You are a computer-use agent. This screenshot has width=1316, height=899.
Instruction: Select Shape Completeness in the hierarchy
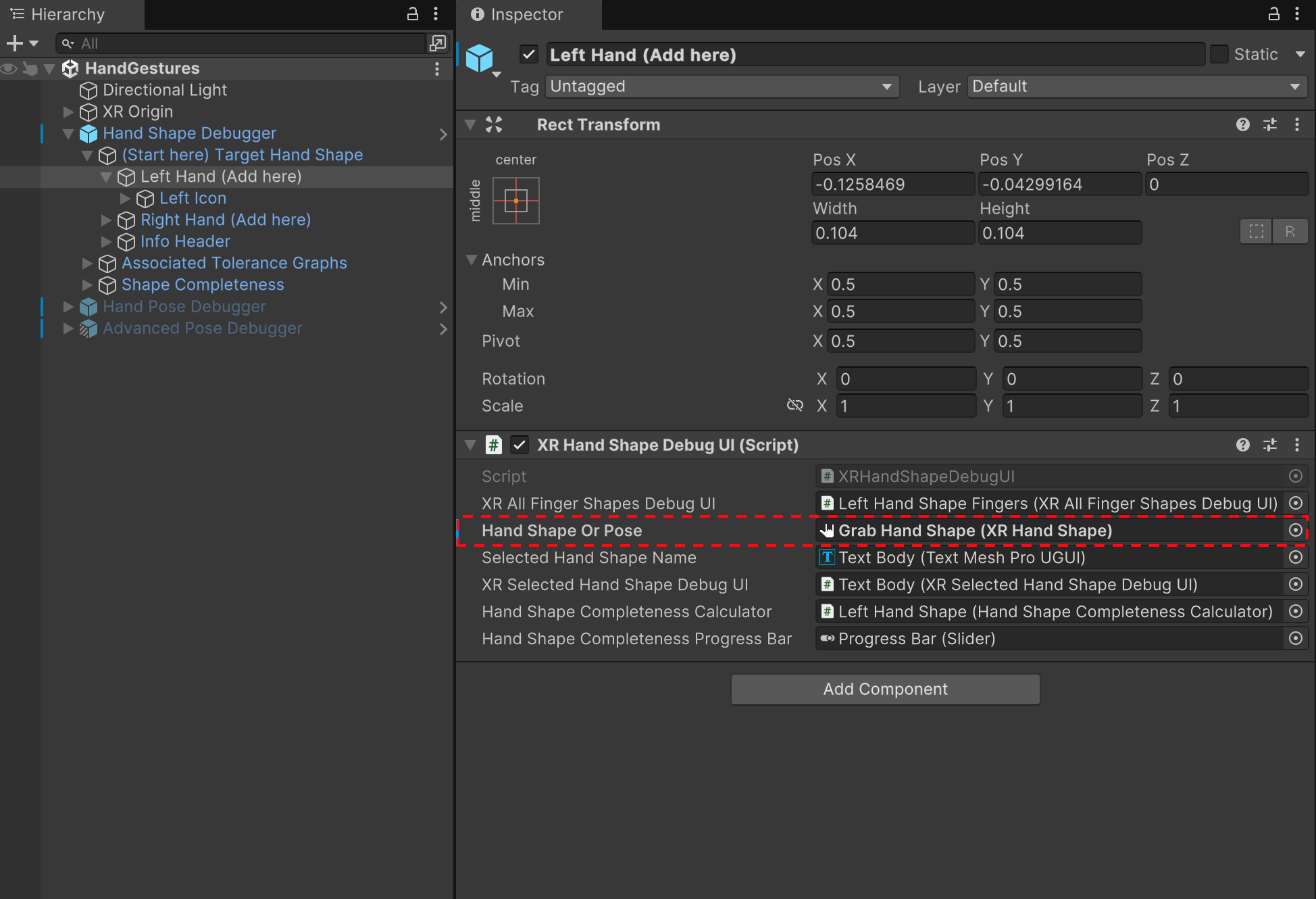pyautogui.click(x=203, y=285)
